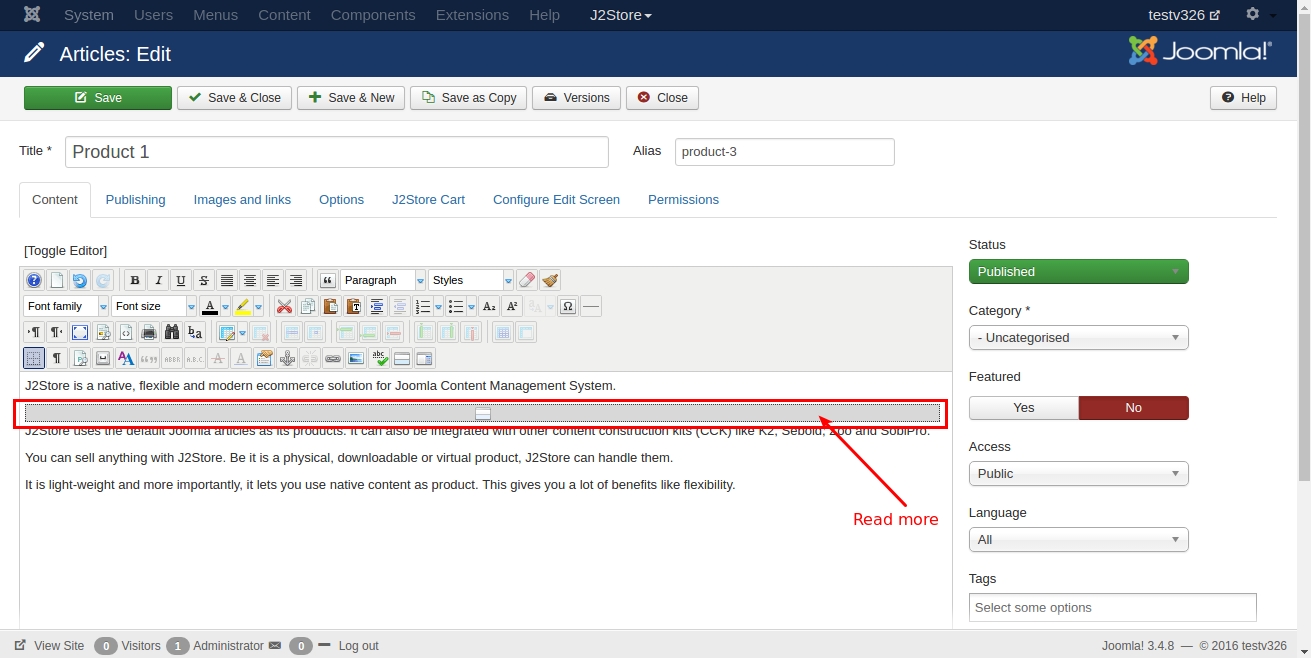Click the Bold formatting icon

pyautogui.click(x=135, y=281)
